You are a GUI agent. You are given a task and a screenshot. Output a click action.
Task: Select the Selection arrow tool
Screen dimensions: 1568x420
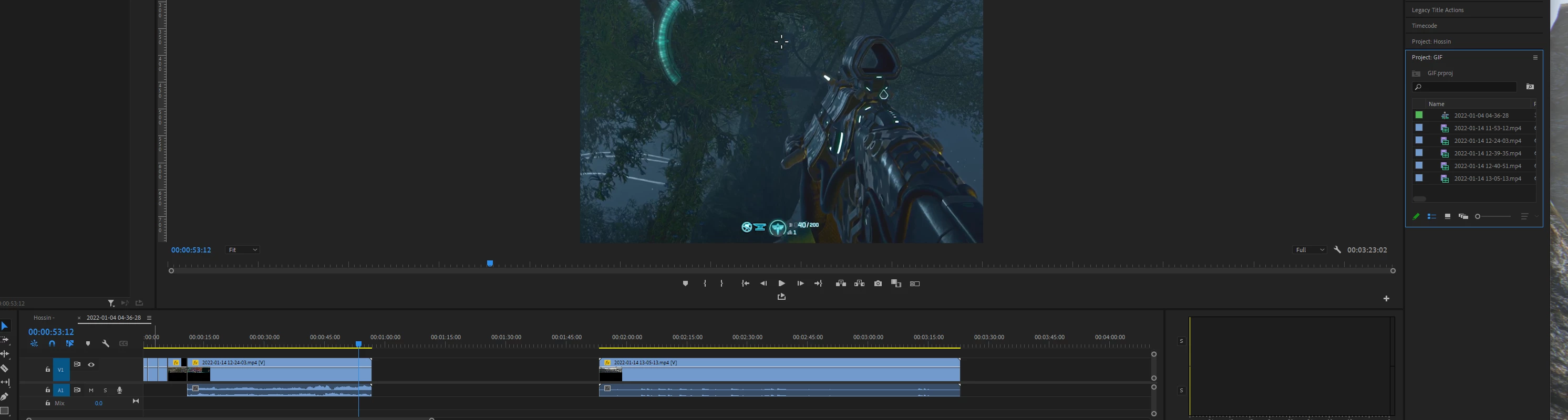click(x=5, y=327)
